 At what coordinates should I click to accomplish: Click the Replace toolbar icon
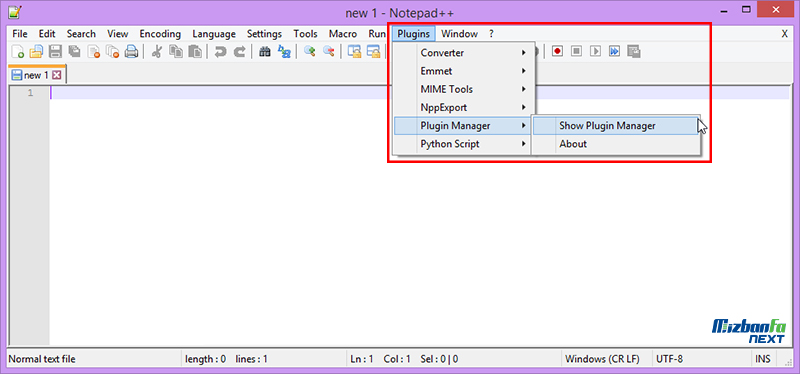tap(284, 51)
